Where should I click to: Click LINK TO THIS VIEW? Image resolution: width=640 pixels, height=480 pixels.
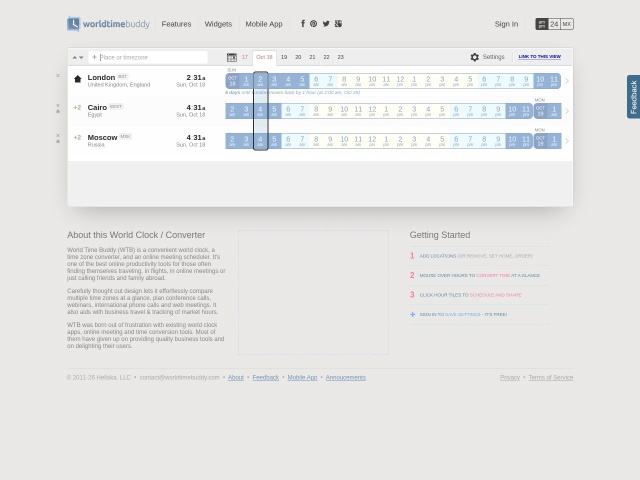coord(540,57)
